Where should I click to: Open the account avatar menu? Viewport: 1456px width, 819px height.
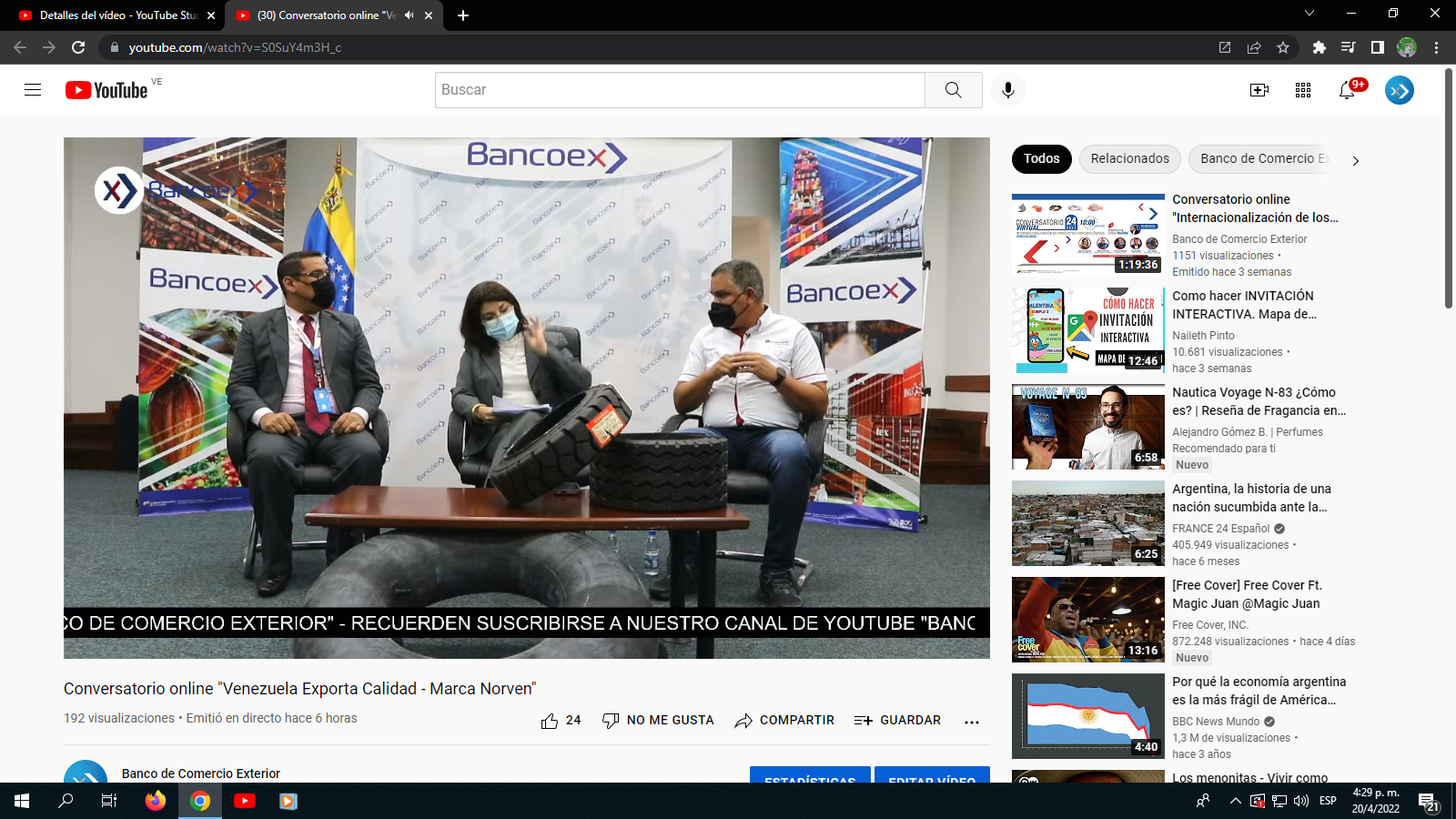click(1399, 90)
